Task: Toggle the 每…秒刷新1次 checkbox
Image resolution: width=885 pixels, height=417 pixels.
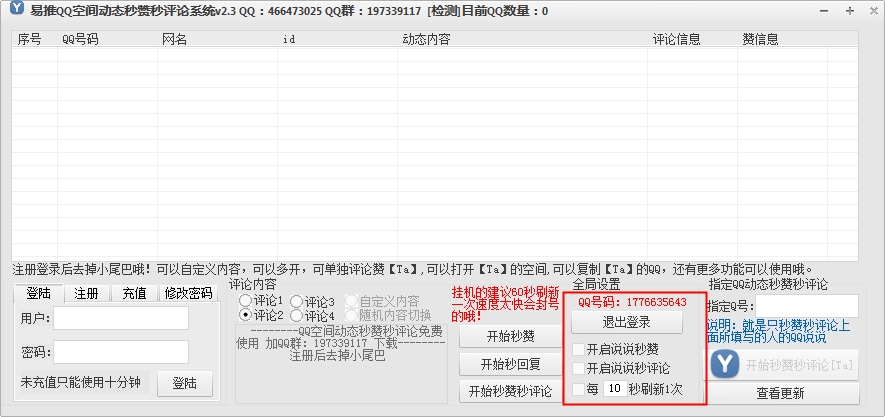Action: point(579,389)
